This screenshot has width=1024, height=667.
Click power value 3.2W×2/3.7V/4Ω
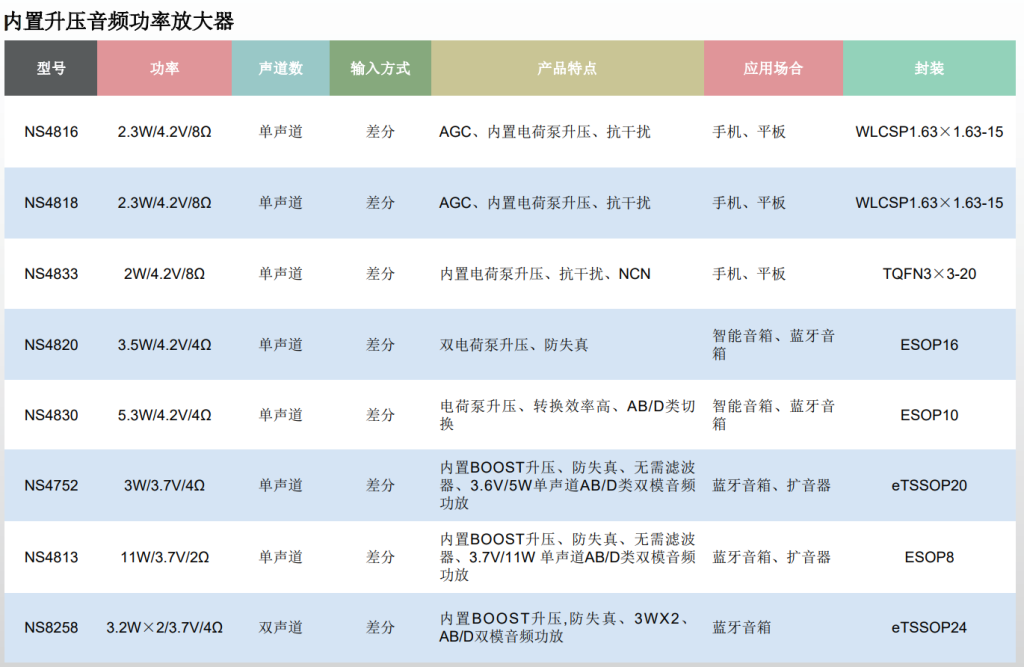tap(165, 628)
